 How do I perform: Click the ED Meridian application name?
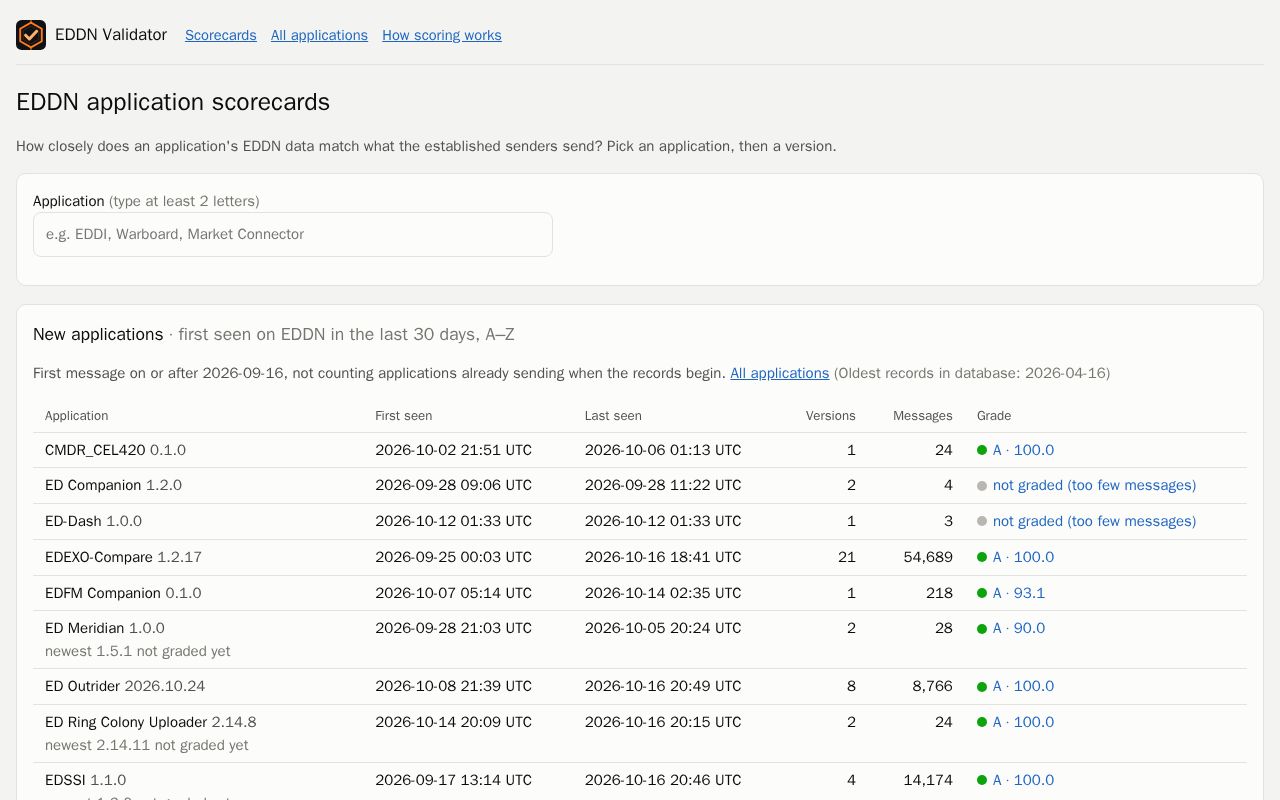point(85,628)
